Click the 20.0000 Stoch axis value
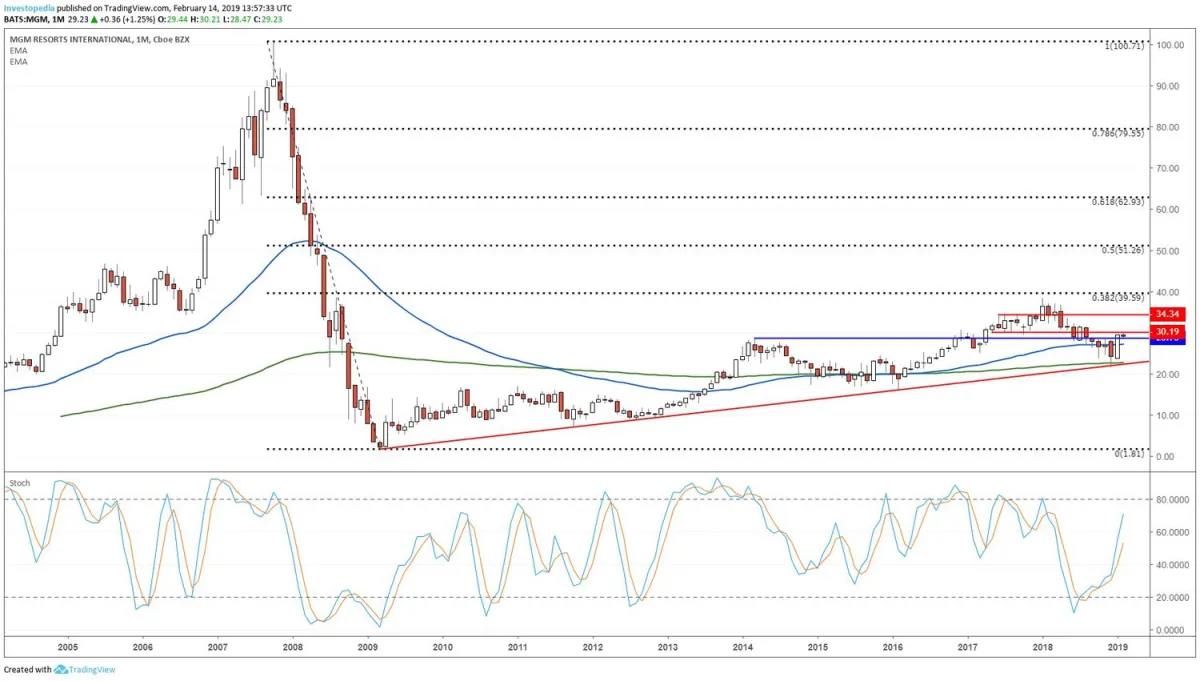The width and height of the screenshot is (1200, 681). coord(1172,598)
